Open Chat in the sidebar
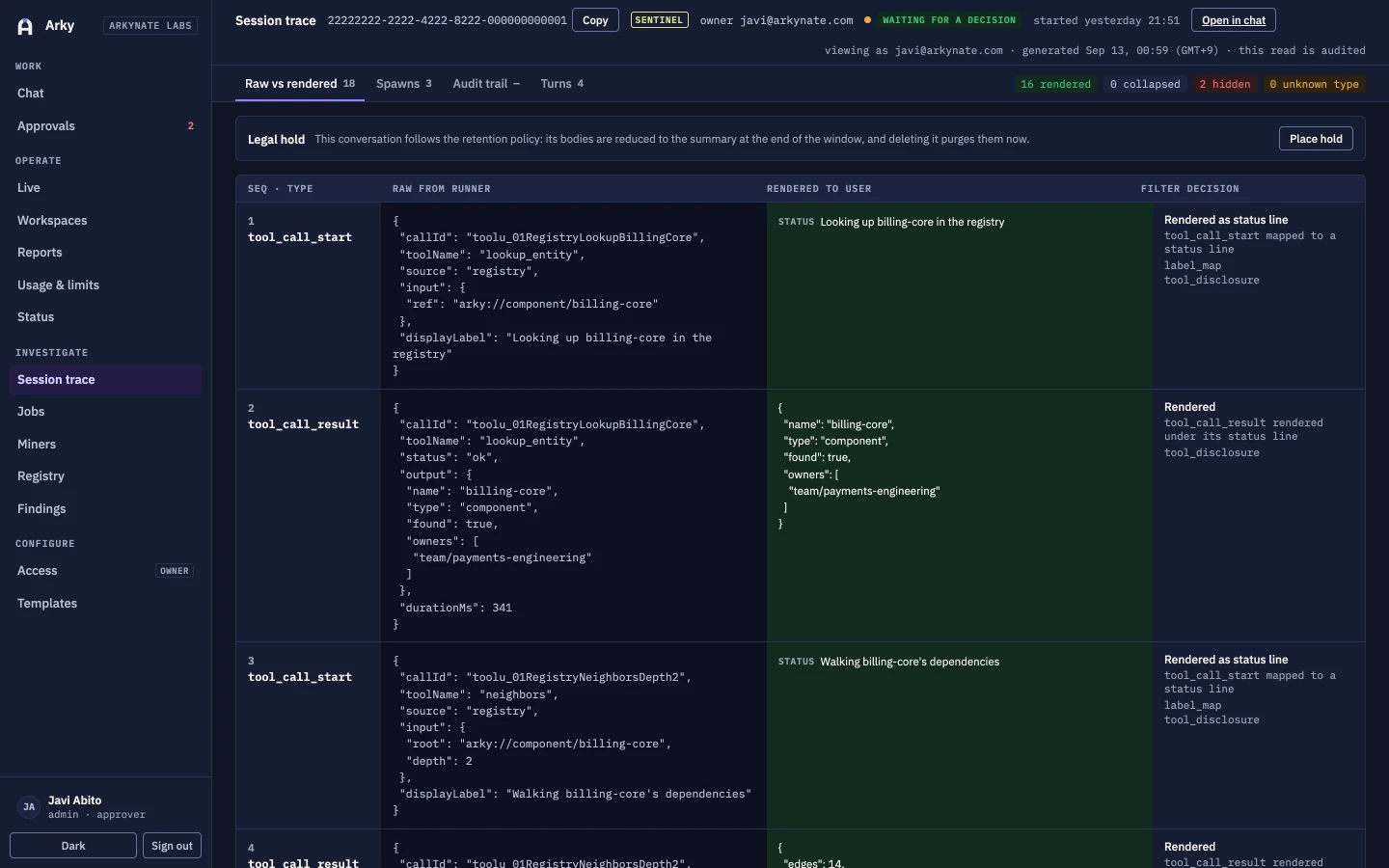Image resolution: width=1389 pixels, height=868 pixels. pos(105,94)
